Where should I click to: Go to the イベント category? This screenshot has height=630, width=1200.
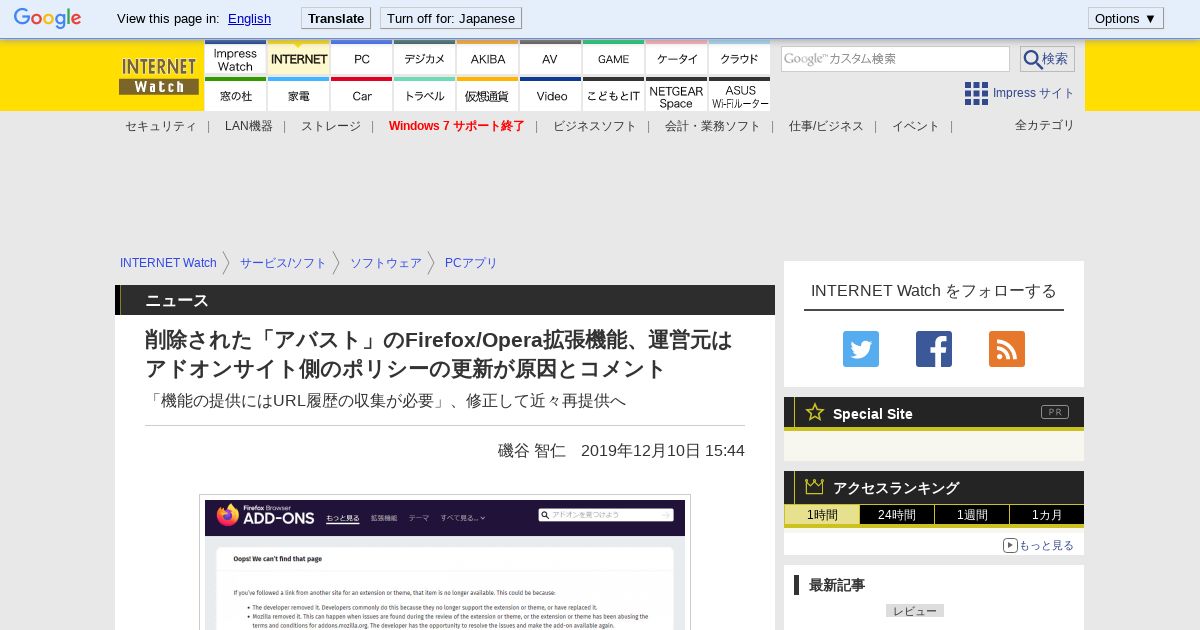(916, 126)
